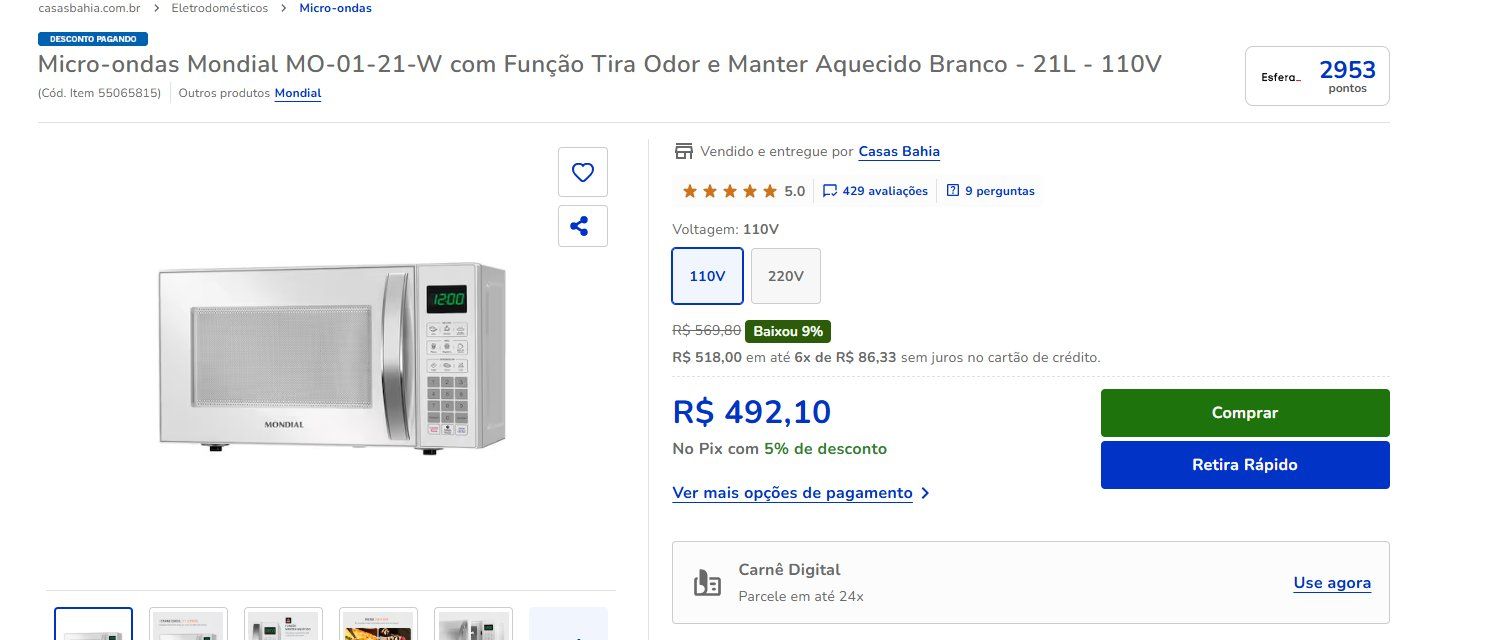Image resolution: width=1507 pixels, height=640 pixels.
Task: Click the Carnê Digital booklet icon
Action: [707, 583]
